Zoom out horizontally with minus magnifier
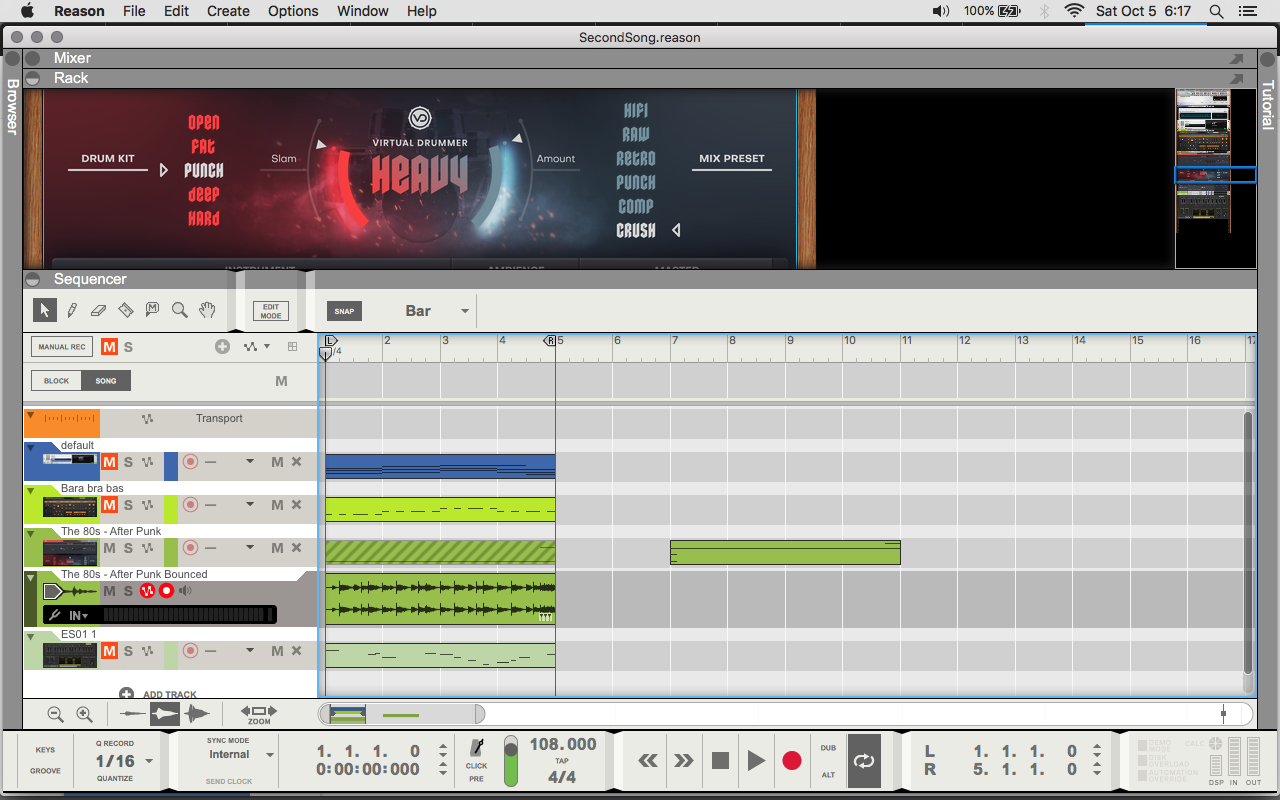 (x=56, y=714)
